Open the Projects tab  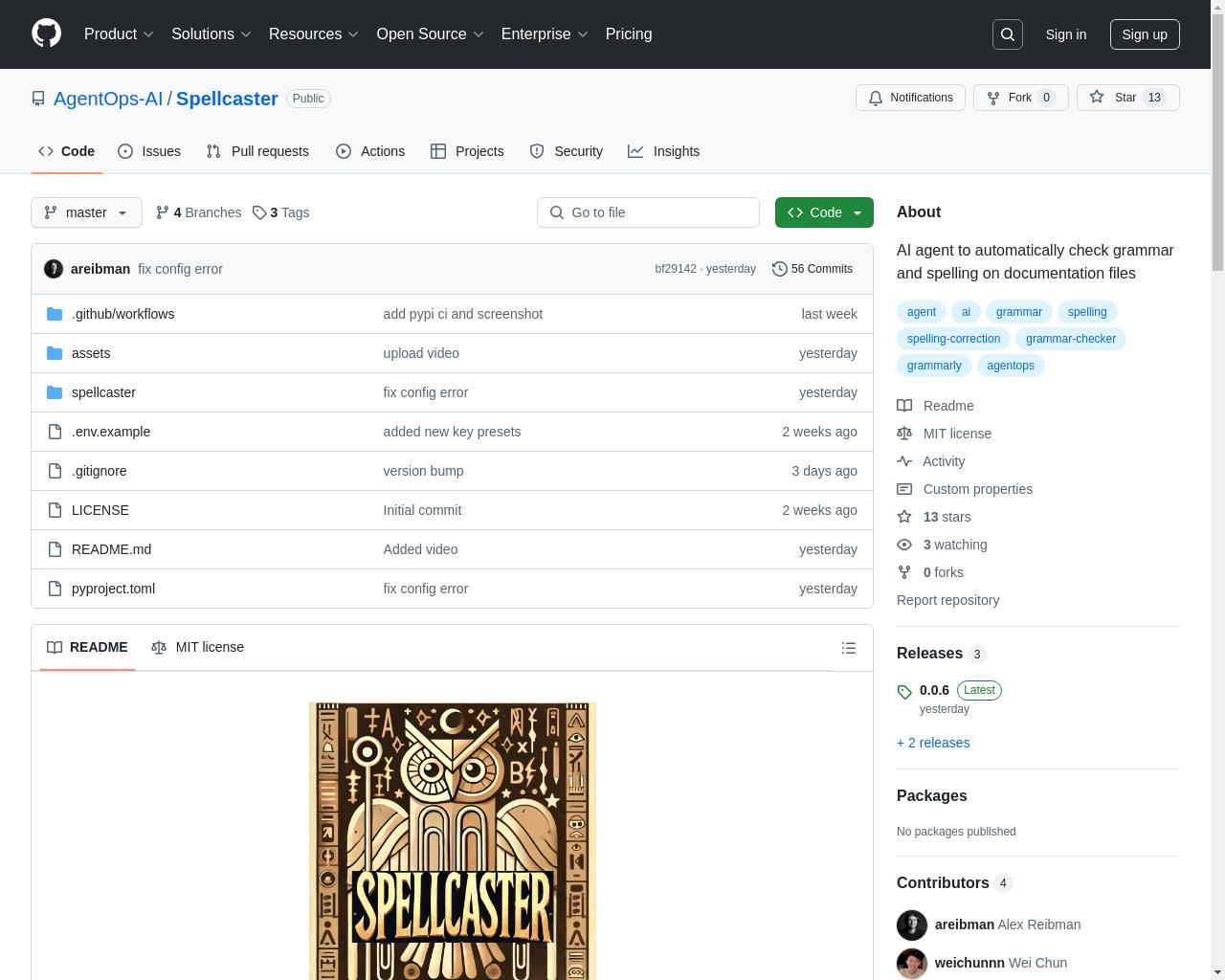(x=467, y=151)
